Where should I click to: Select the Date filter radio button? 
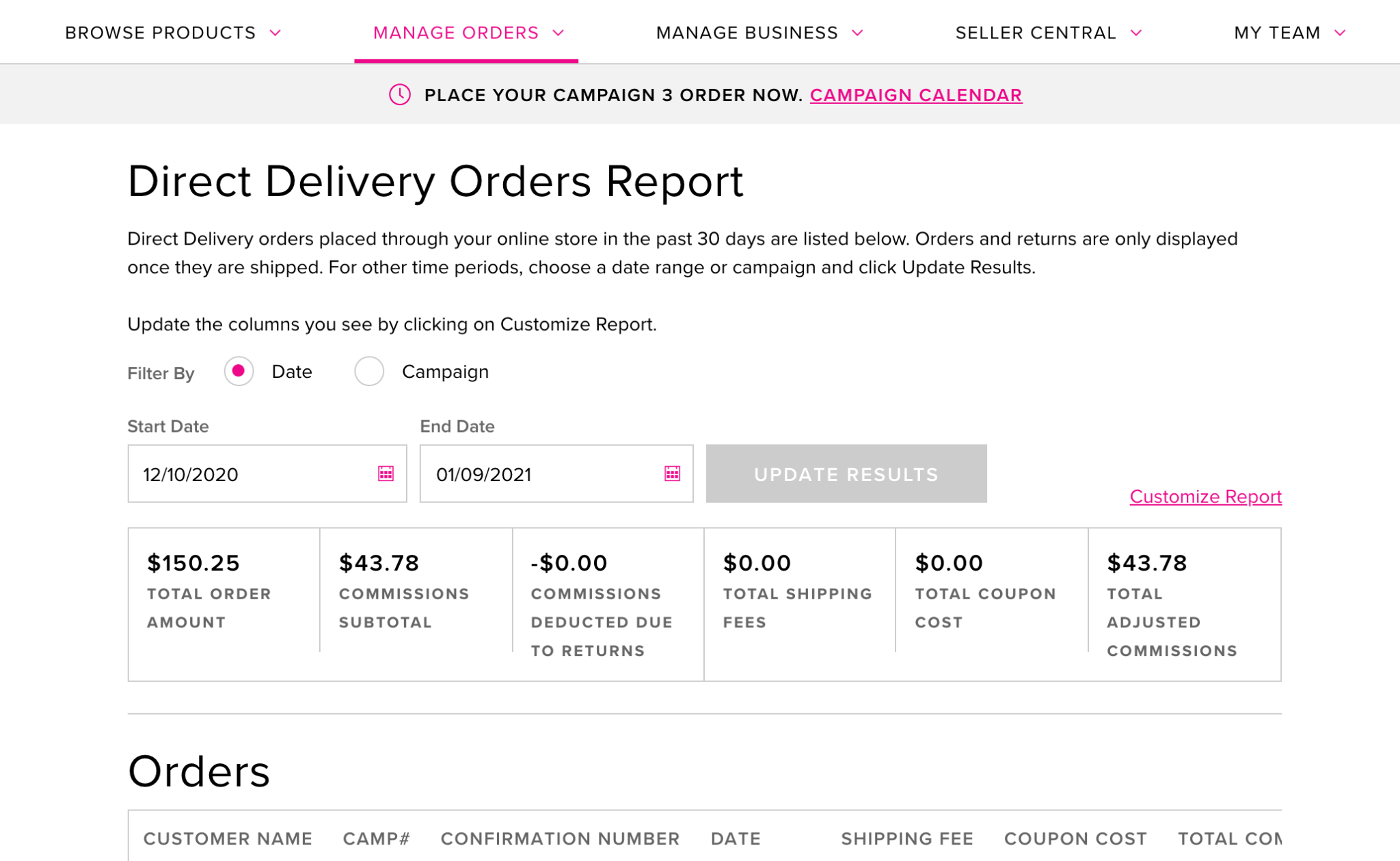239,371
